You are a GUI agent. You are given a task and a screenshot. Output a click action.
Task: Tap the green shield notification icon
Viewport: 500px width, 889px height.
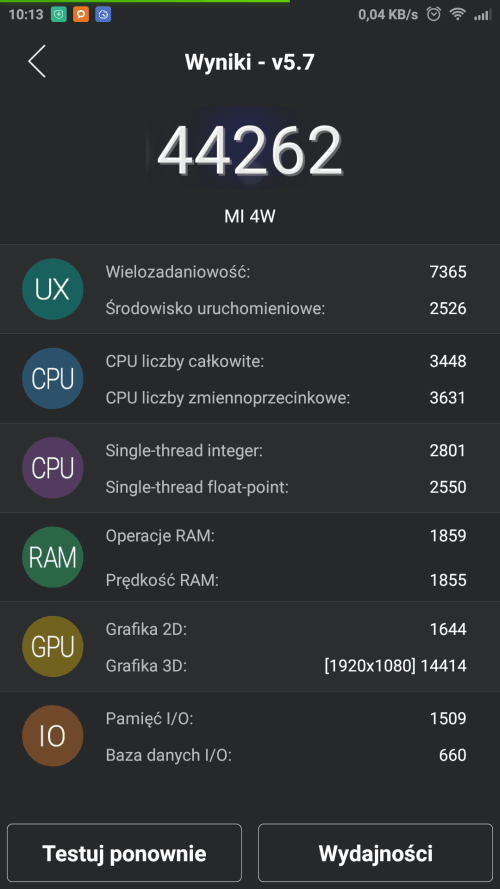[59, 15]
